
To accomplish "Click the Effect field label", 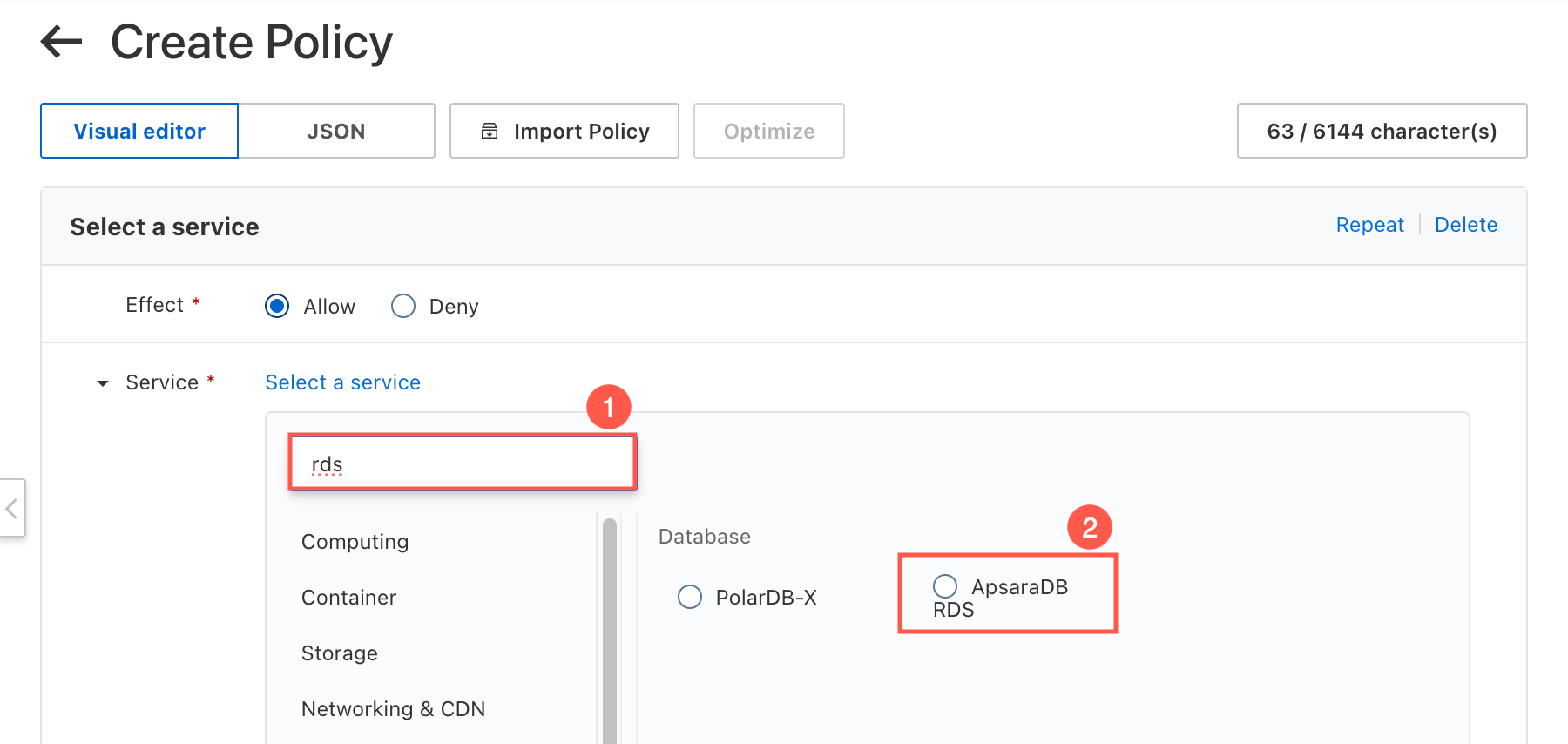I will point(155,305).
